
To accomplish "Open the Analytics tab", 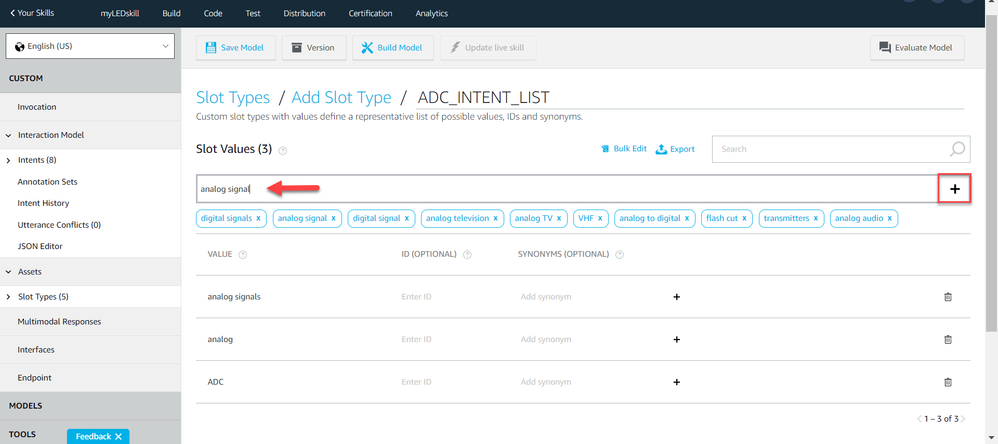I will pyautogui.click(x=431, y=14).
